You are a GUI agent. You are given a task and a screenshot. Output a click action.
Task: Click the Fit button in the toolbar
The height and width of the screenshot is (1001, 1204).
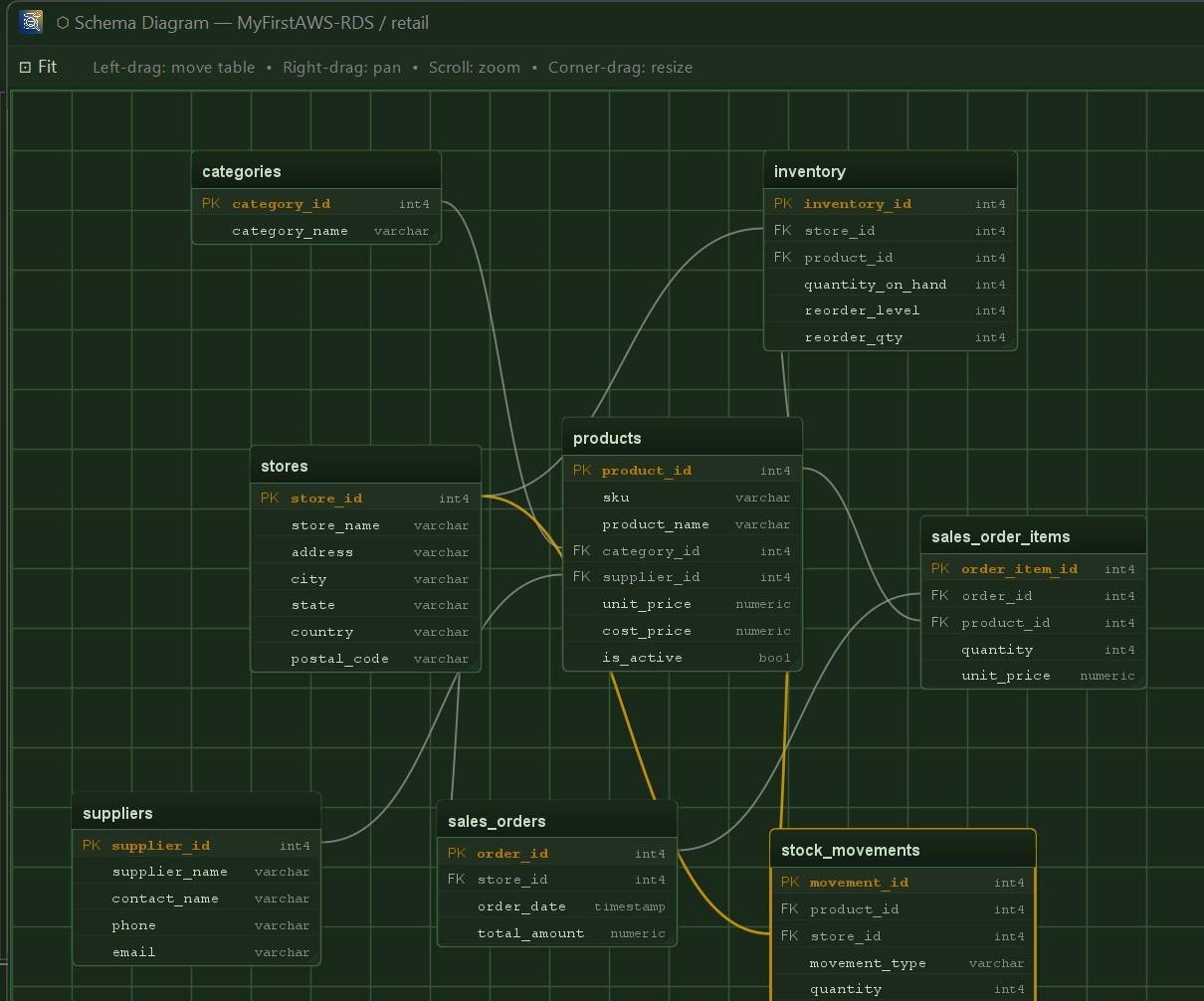39,67
